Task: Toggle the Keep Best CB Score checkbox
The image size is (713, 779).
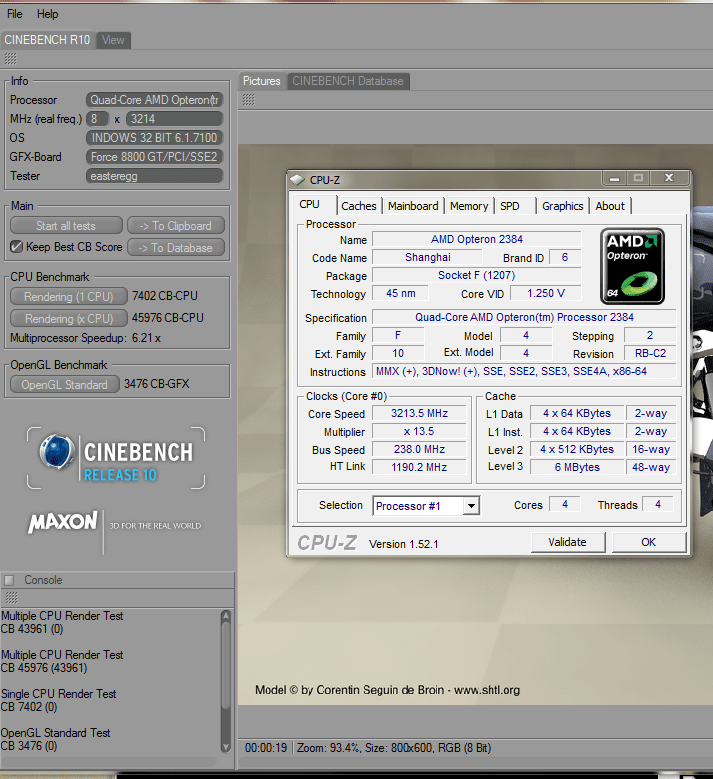Action: (16, 247)
